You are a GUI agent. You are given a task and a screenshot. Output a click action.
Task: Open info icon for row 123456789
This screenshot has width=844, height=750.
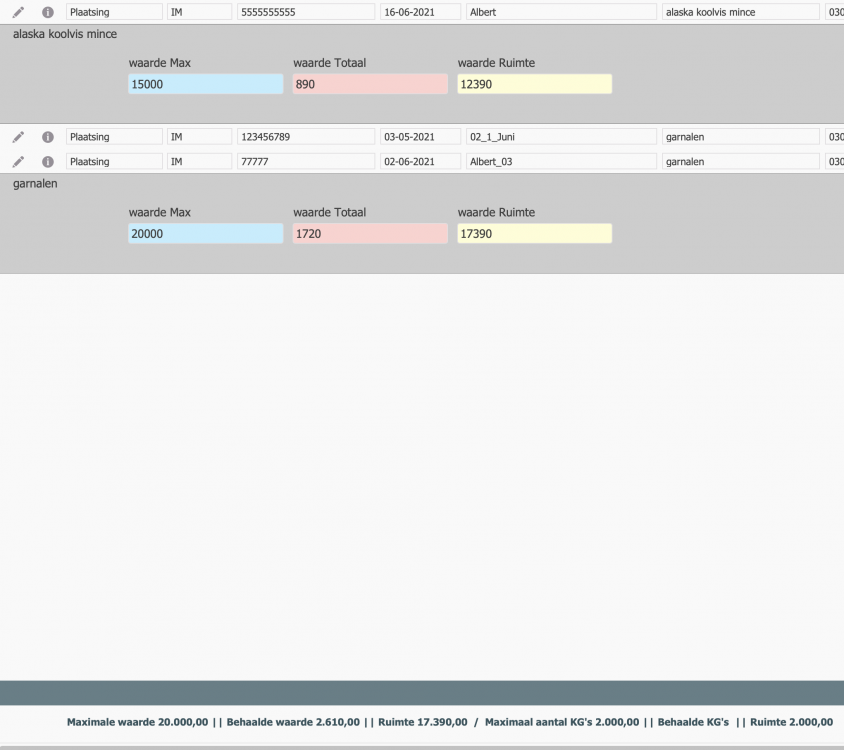[47, 137]
